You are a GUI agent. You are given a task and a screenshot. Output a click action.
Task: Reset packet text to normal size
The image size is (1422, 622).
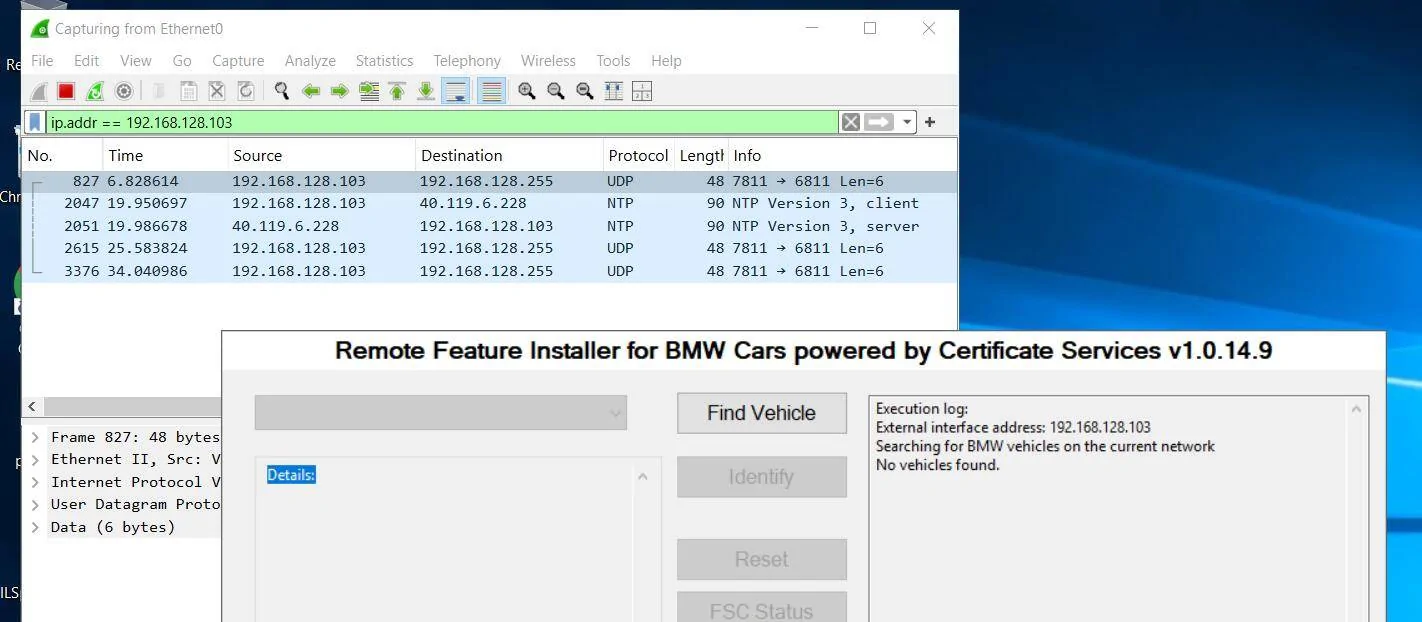[x=585, y=91]
